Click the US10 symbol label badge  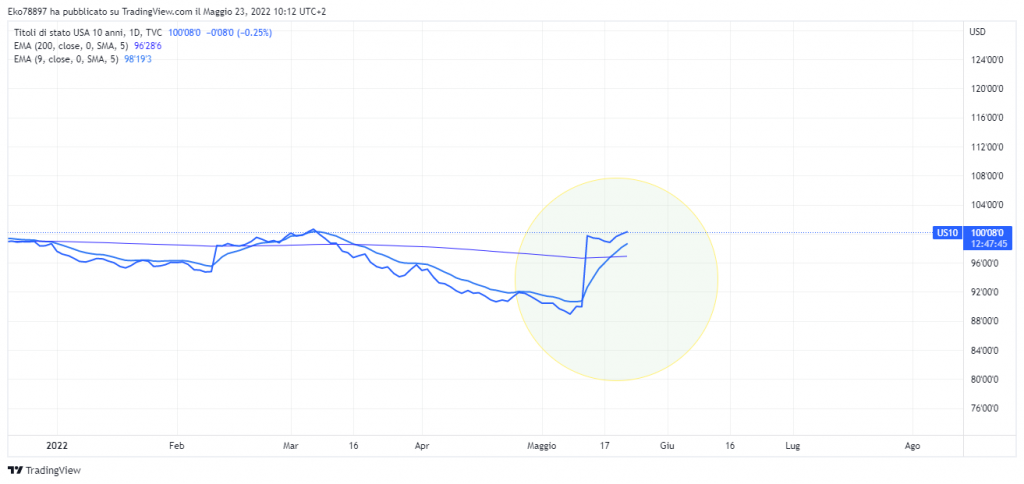pyautogui.click(x=946, y=233)
